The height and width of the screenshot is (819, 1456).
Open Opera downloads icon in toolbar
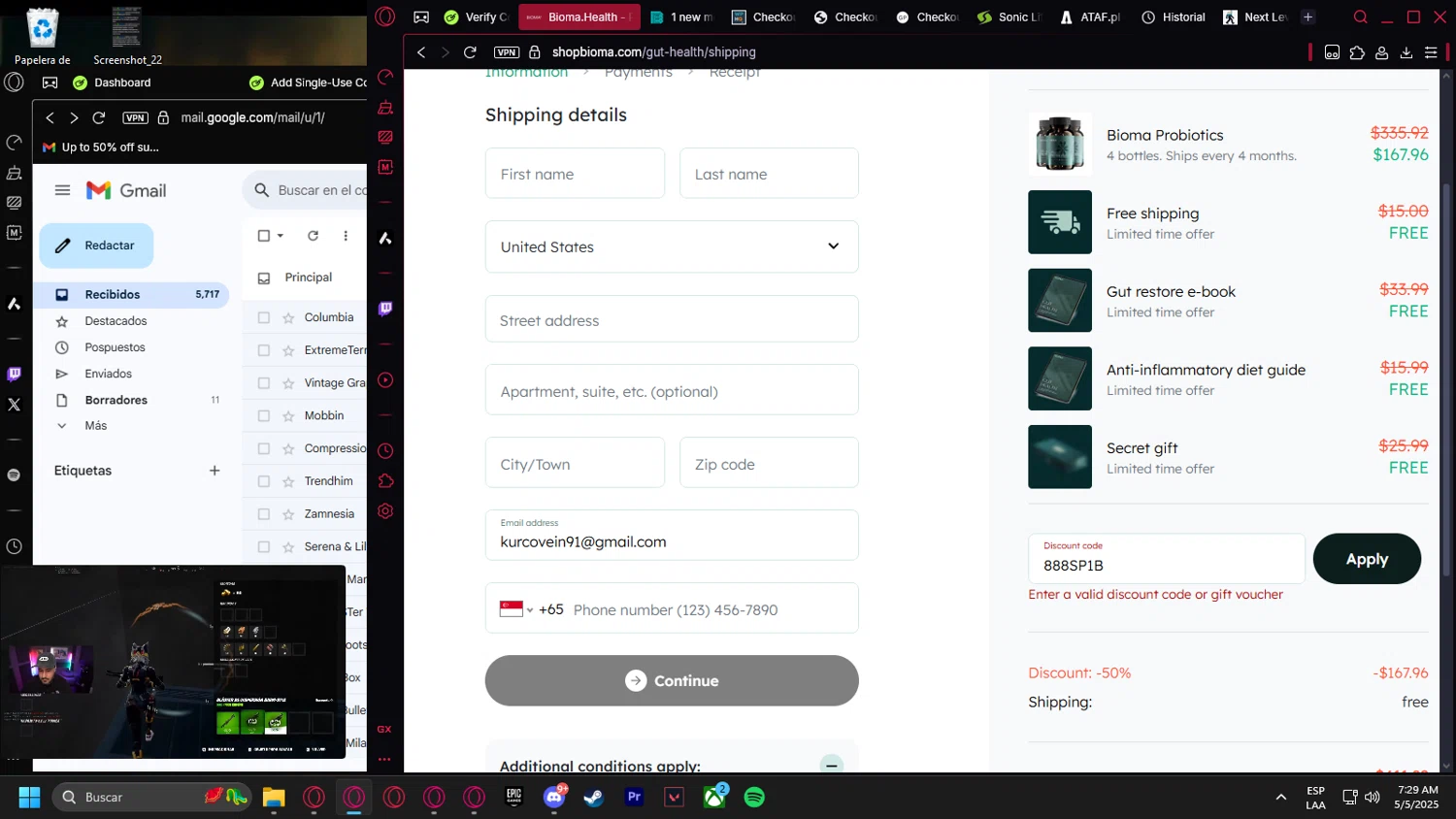pos(1406,52)
